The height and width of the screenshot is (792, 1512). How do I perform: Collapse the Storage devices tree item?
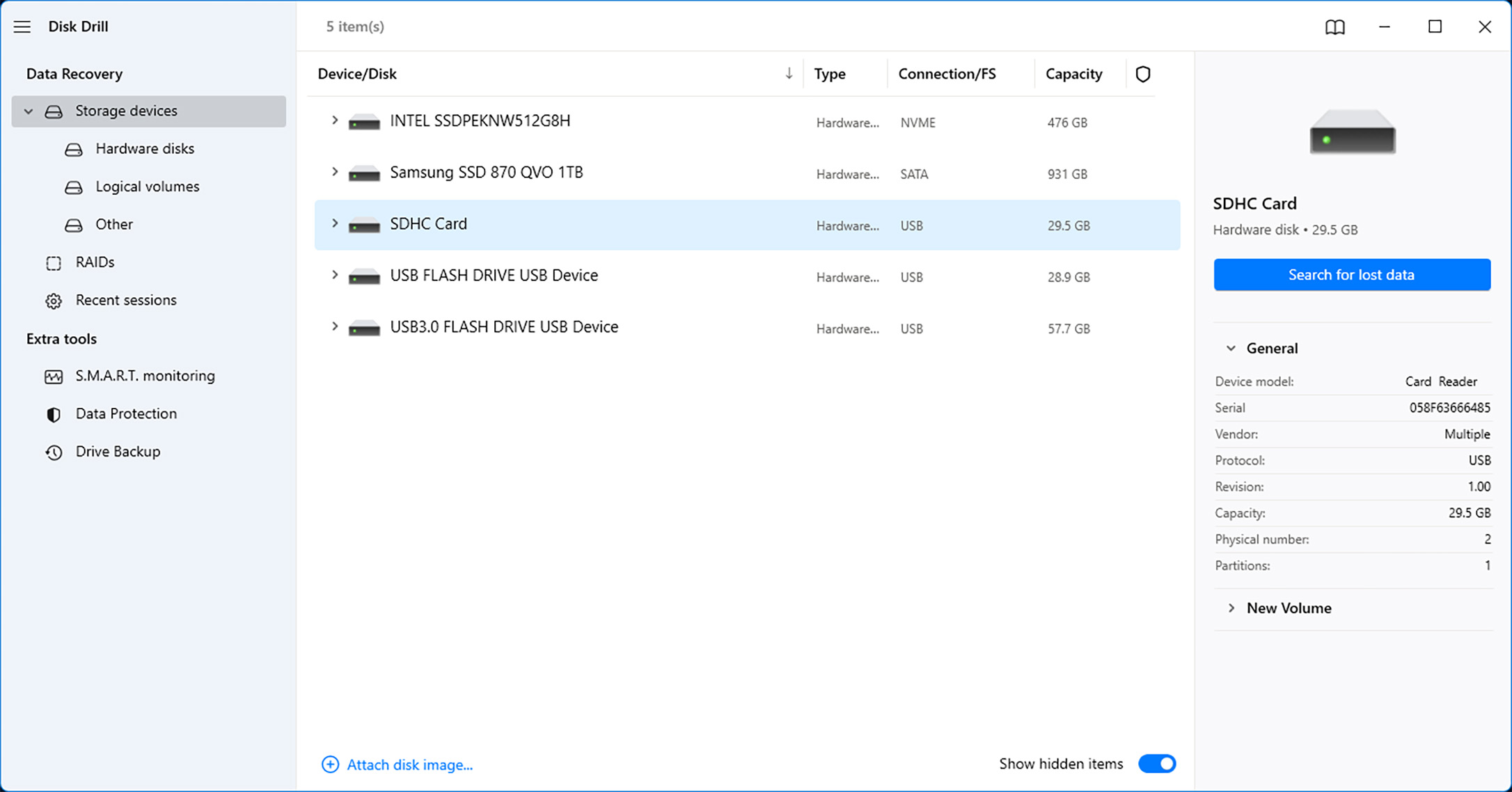click(28, 111)
